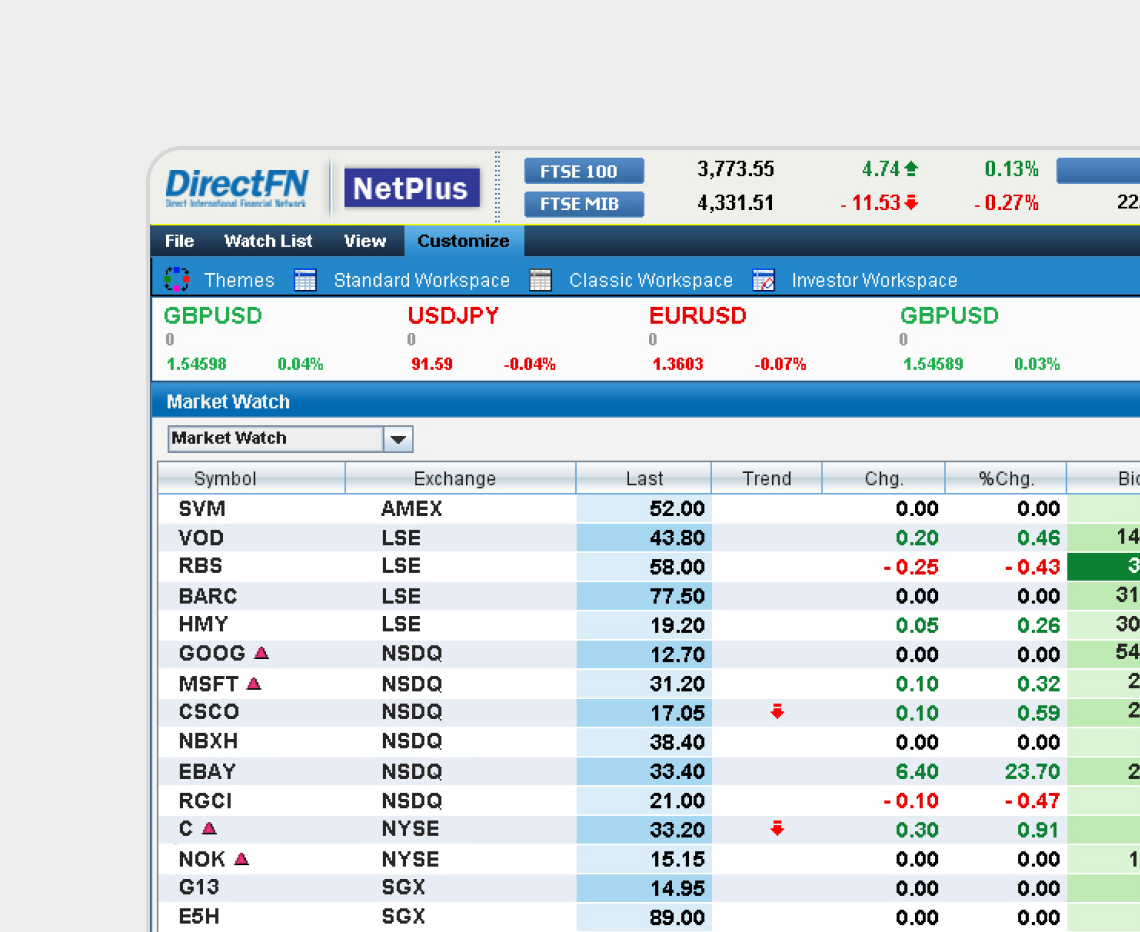Click the pink alert triangle beside MSFT
The width and height of the screenshot is (1140, 932).
coord(254,683)
